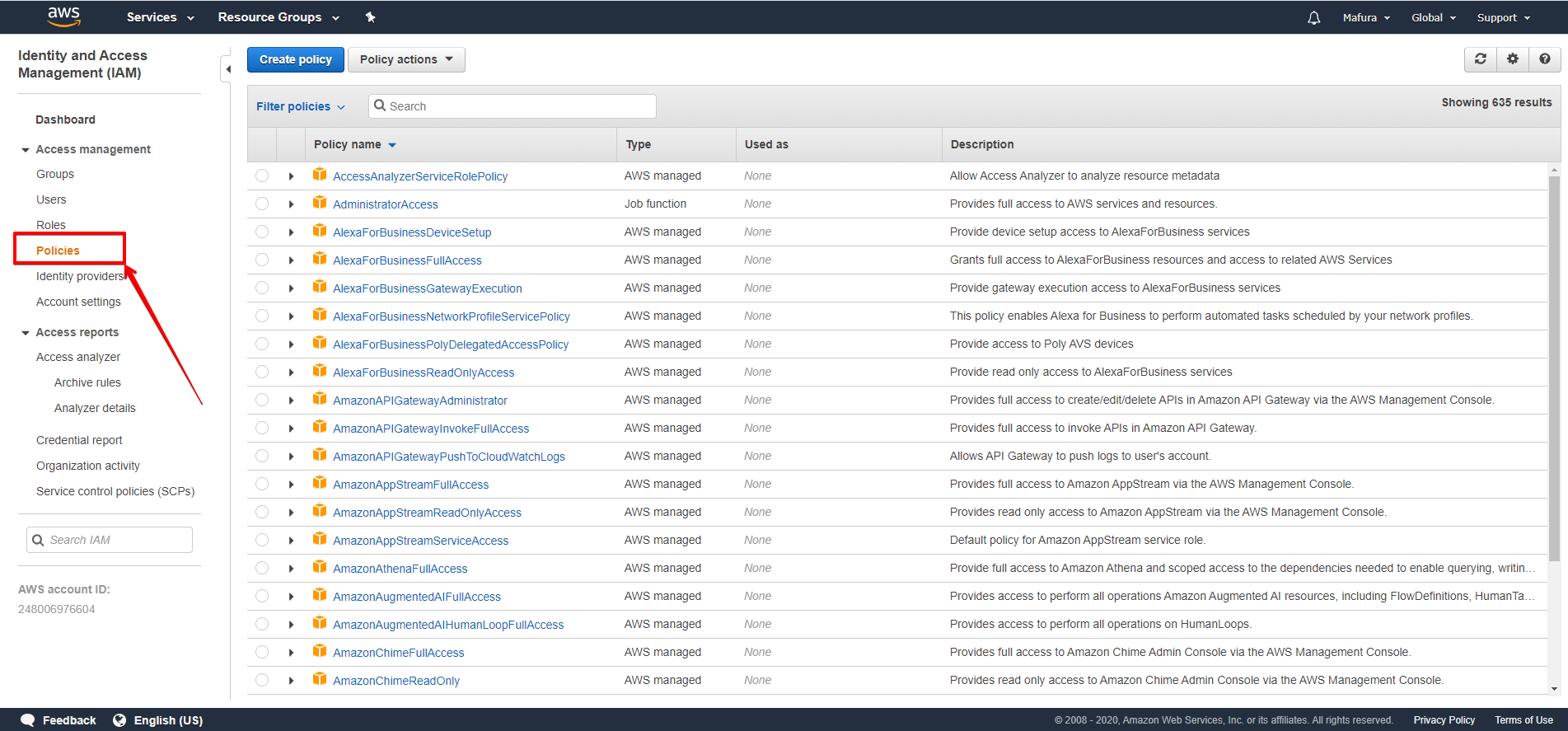Open the Filter policies dropdown
Image resolution: width=1568 pixels, height=731 pixels.
(300, 106)
